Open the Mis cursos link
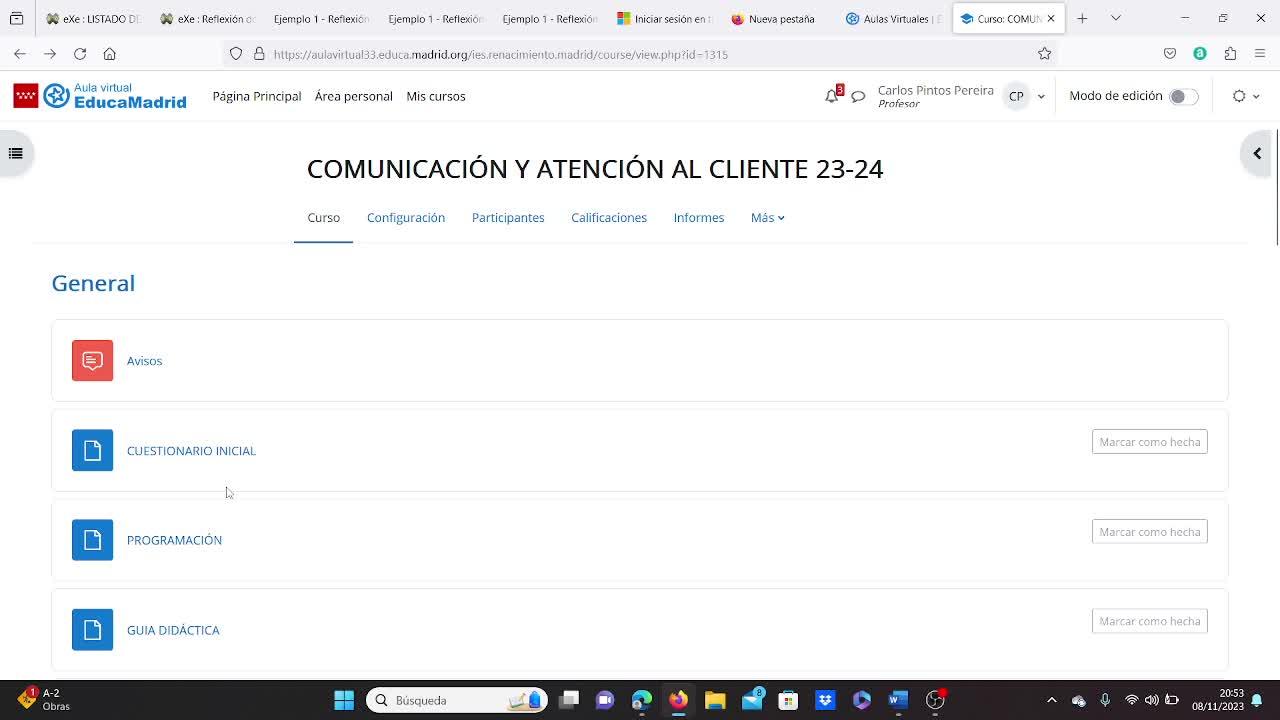This screenshot has height=720, width=1280. coord(436,96)
